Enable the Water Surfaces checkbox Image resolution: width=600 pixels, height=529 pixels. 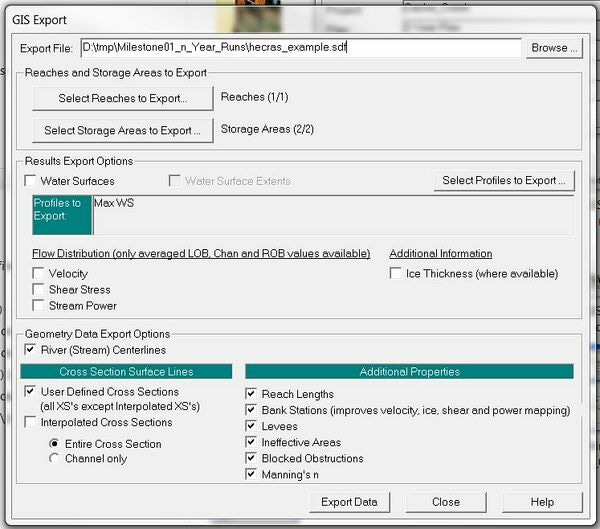point(30,181)
